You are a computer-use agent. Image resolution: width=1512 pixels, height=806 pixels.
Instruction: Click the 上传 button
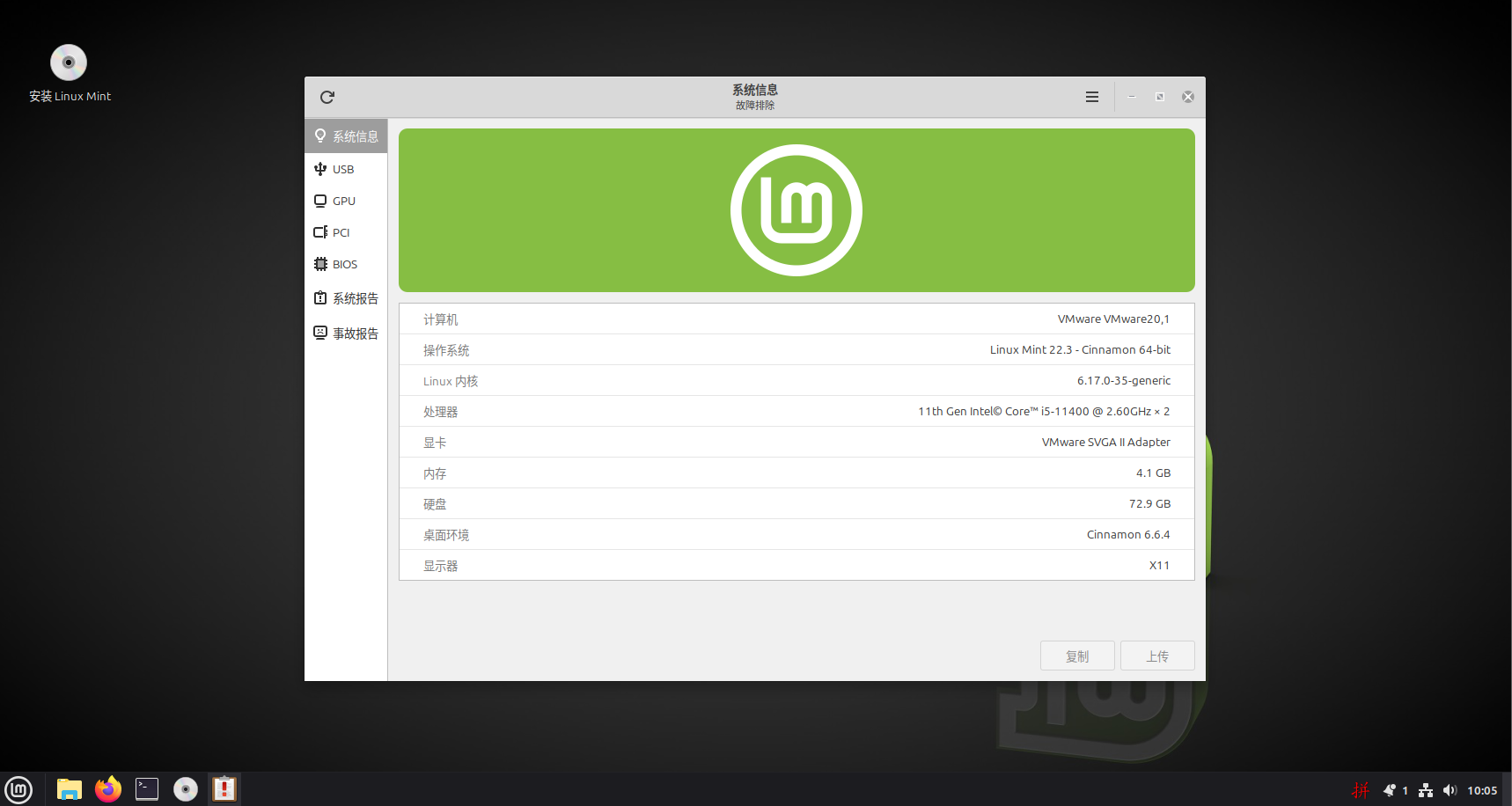click(x=1157, y=656)
